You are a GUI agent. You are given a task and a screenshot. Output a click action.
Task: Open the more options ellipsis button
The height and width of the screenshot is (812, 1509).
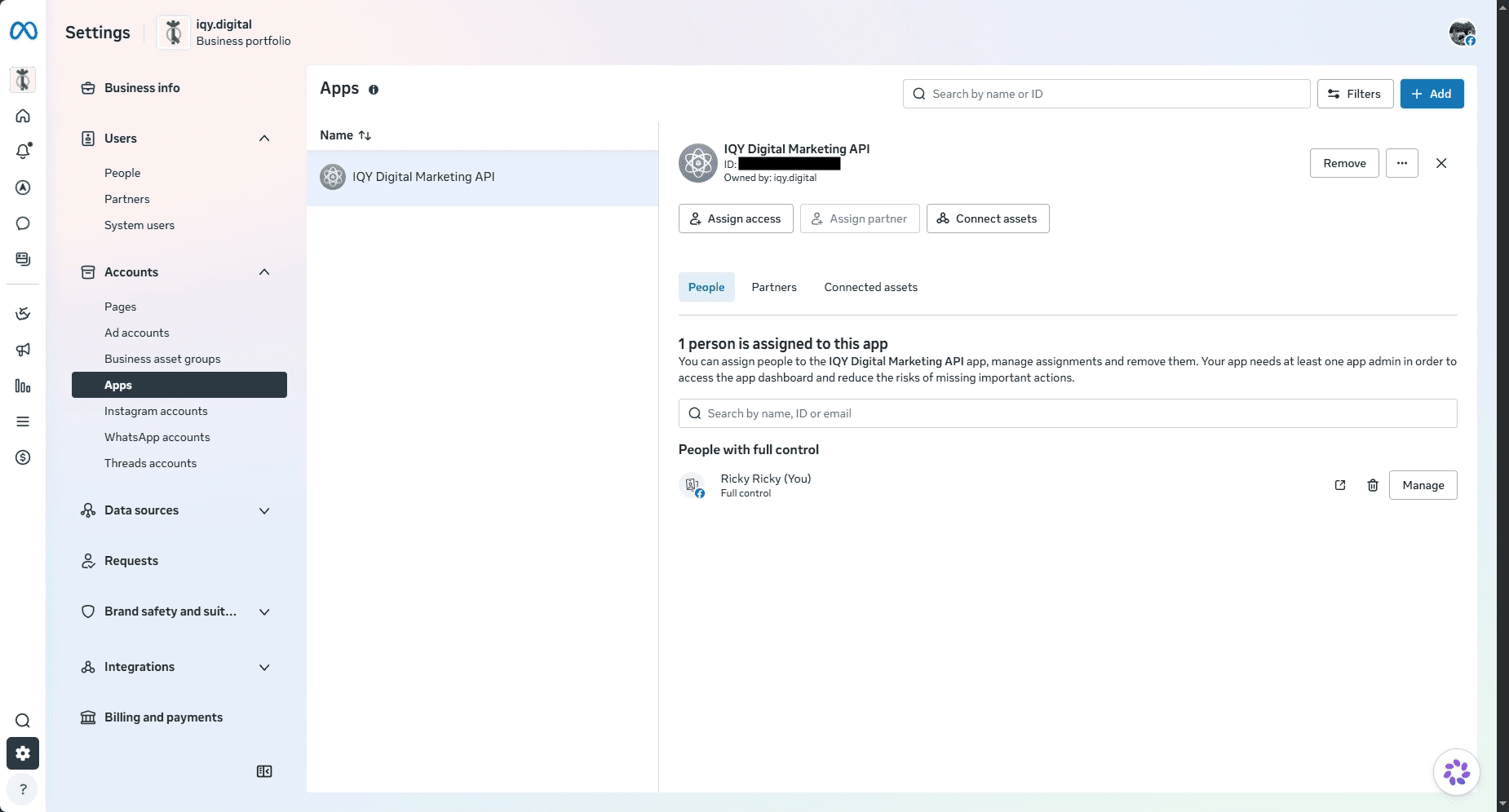[1402, 163]
